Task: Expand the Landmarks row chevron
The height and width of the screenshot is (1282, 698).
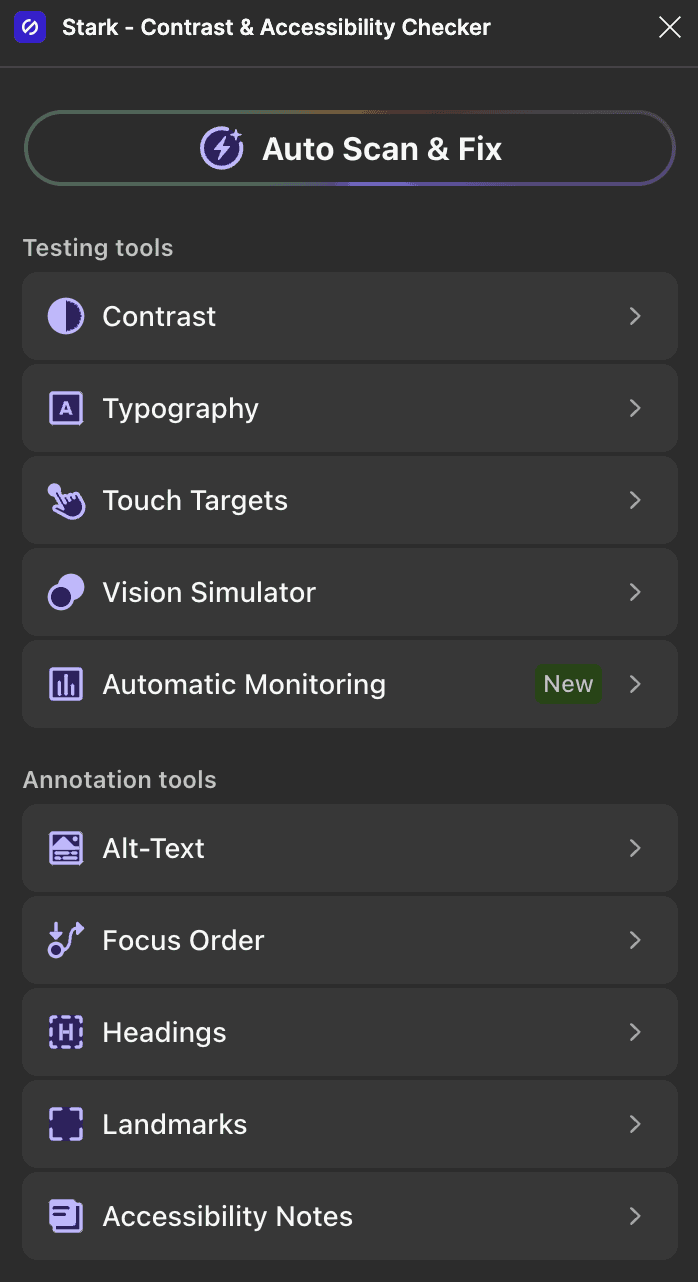Action: click(635, 1124)
